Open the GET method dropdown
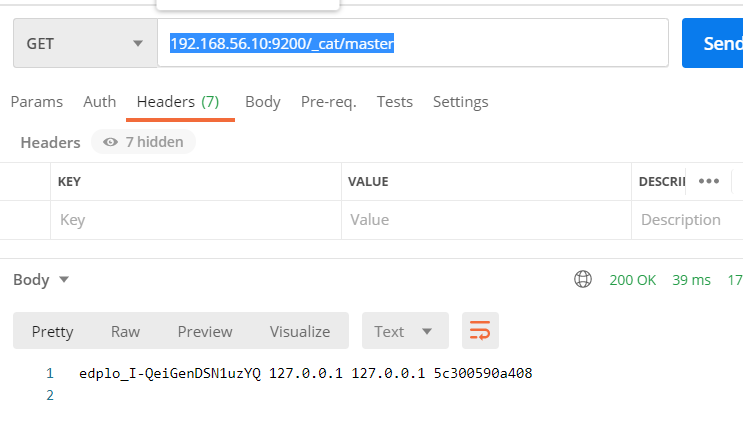This screenshot has height=438, width=743. (x=85, y=44)
